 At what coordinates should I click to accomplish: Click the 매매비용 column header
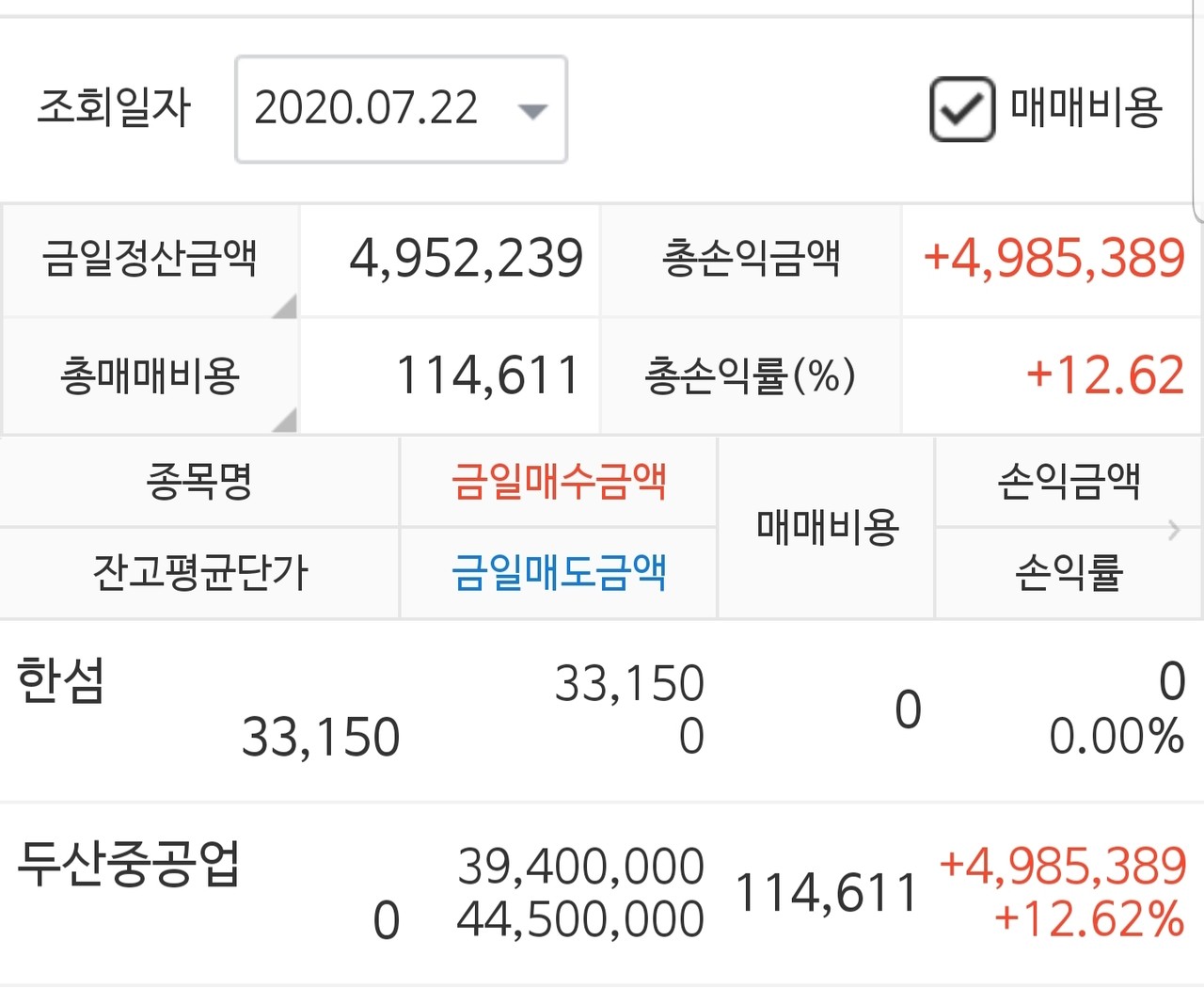click(x=826, y=527)
